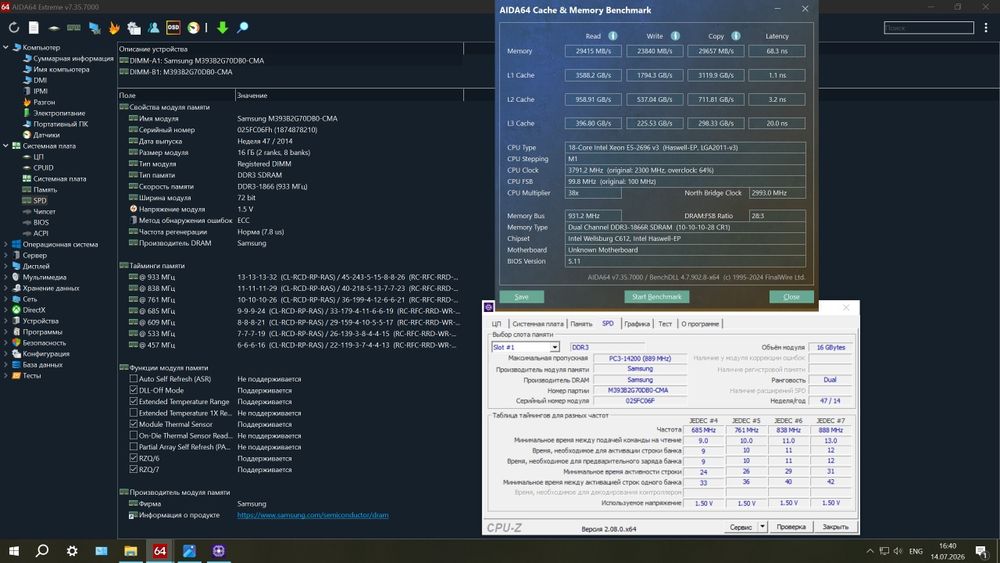The height and width of the screenshot is (563, 1000).
Task: Click the magnifier search toolbar icon
Action: tap(242, 27)
